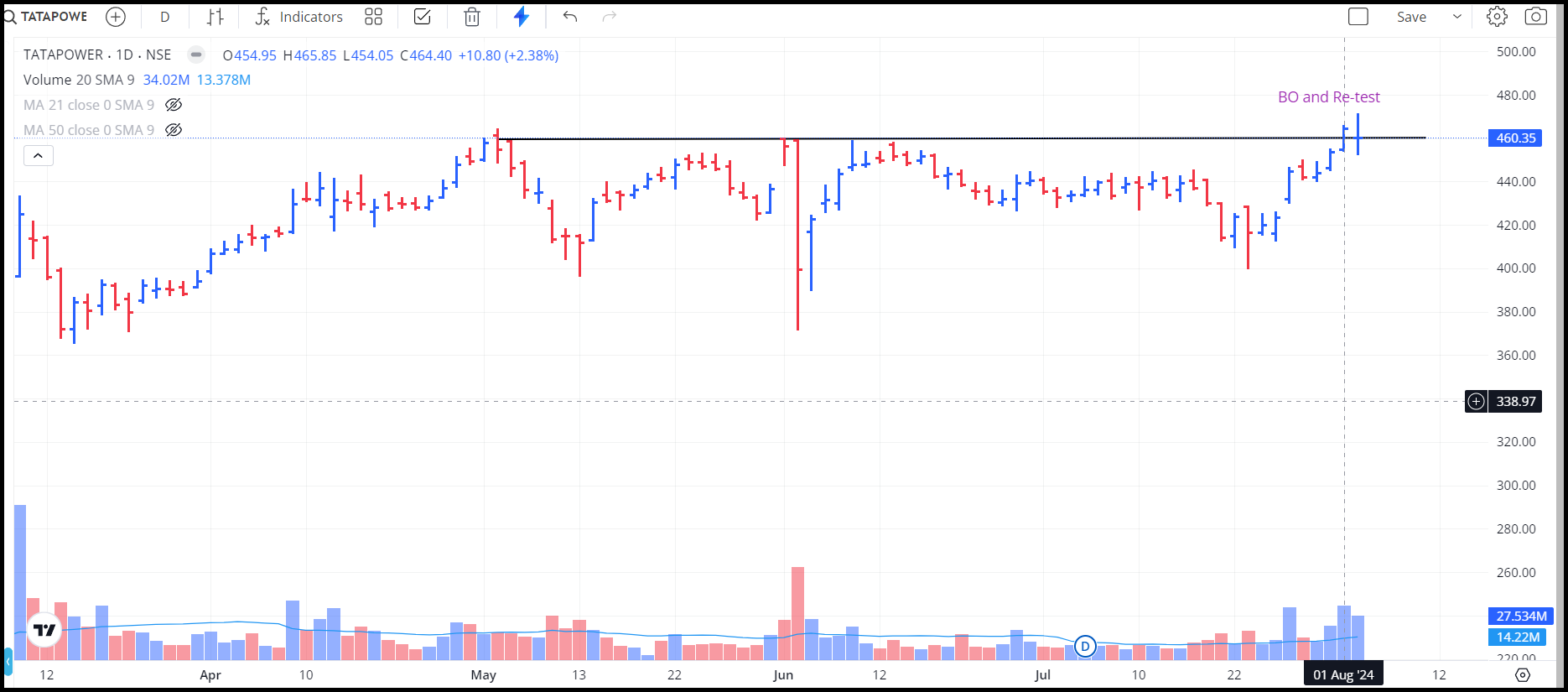Collapse the indicator legend list
The image size is (1568, 692).
click(x=39, y=155)
